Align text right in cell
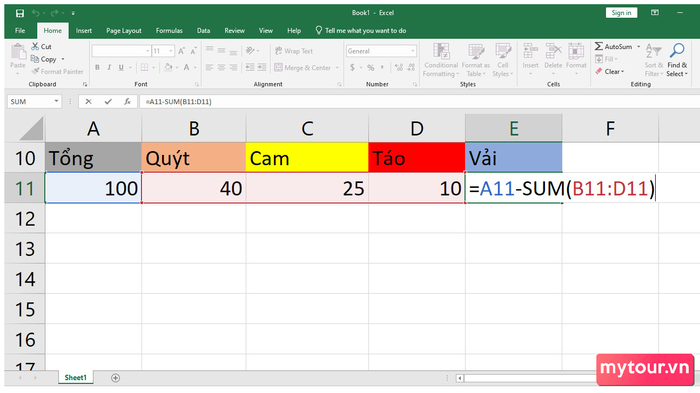700x393 pixels. tap(233, 67)
